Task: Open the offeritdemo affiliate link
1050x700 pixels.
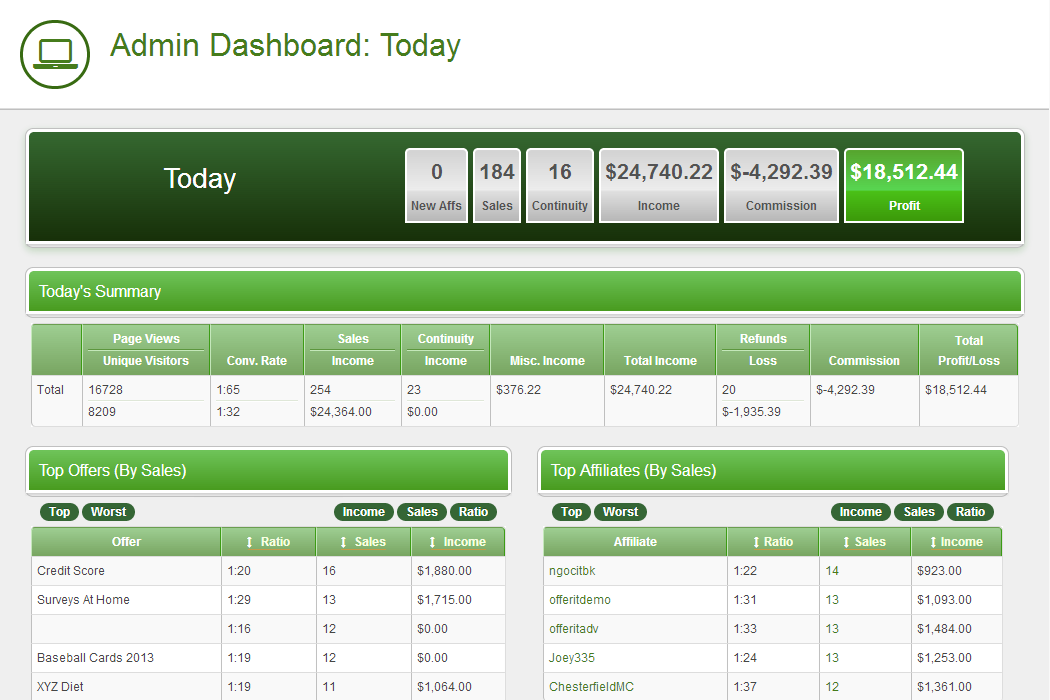Action: pos(580,600)
